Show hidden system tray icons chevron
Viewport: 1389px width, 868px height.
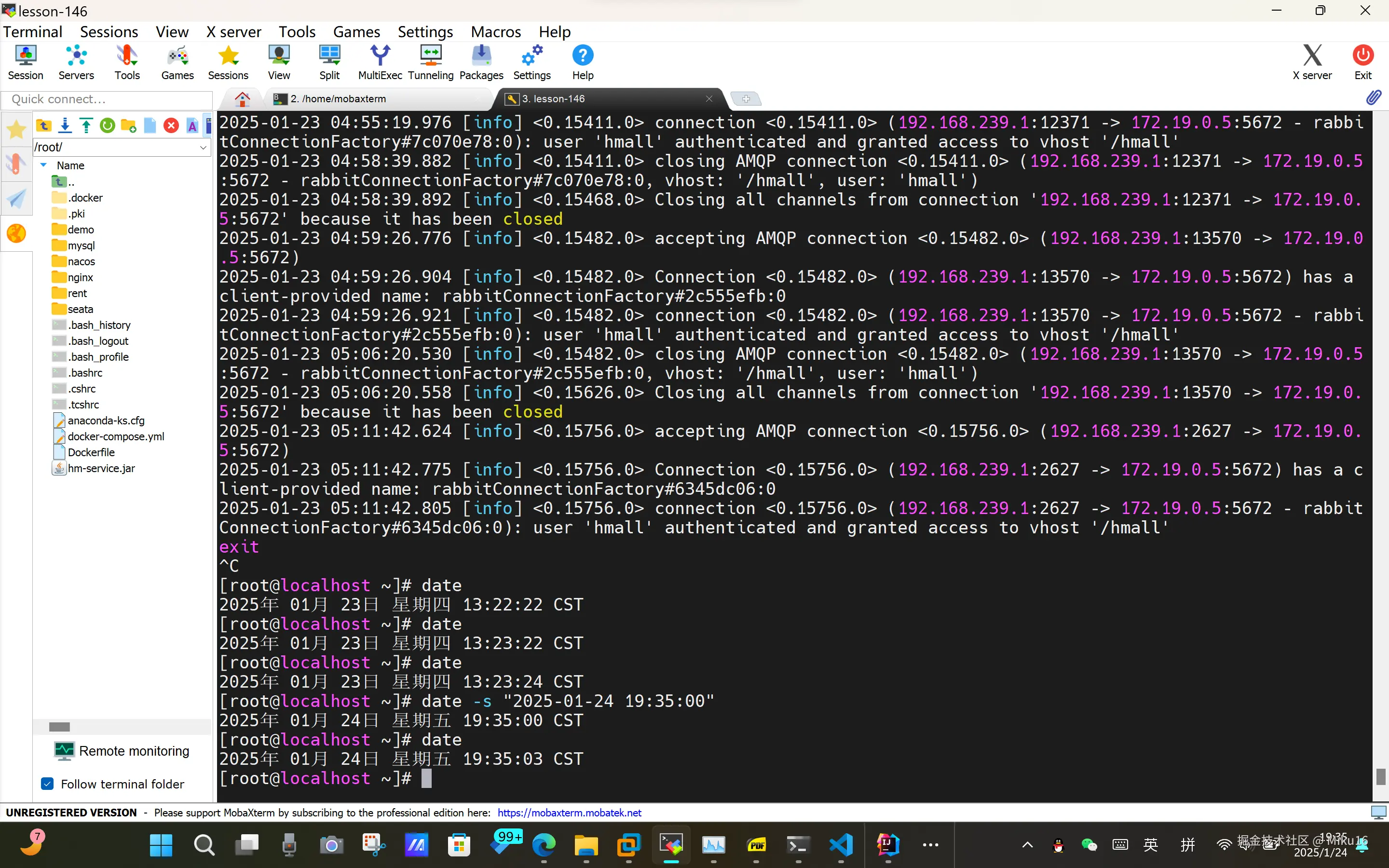tap(1027, 844)
